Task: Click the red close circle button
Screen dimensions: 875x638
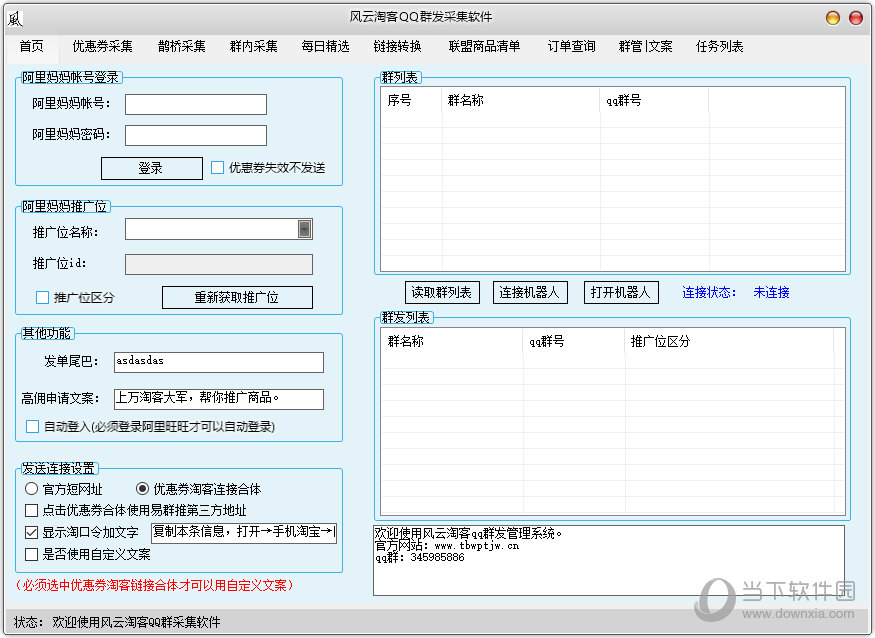Action: (x=855, y=18)
